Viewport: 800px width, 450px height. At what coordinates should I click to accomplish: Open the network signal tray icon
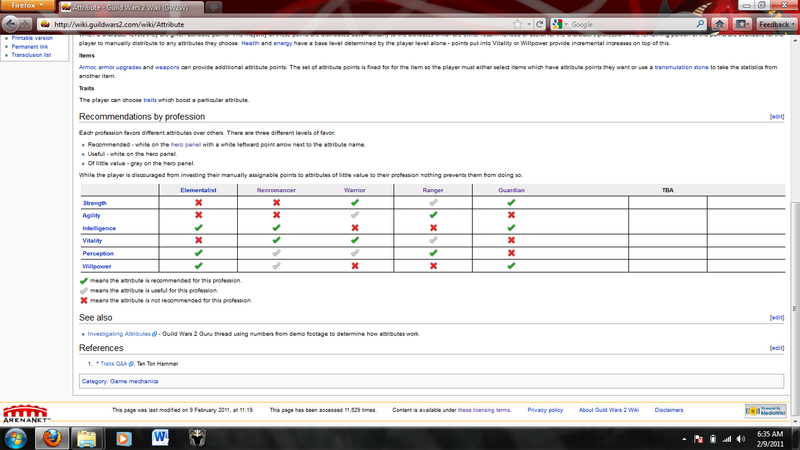(x=727, y=439)
